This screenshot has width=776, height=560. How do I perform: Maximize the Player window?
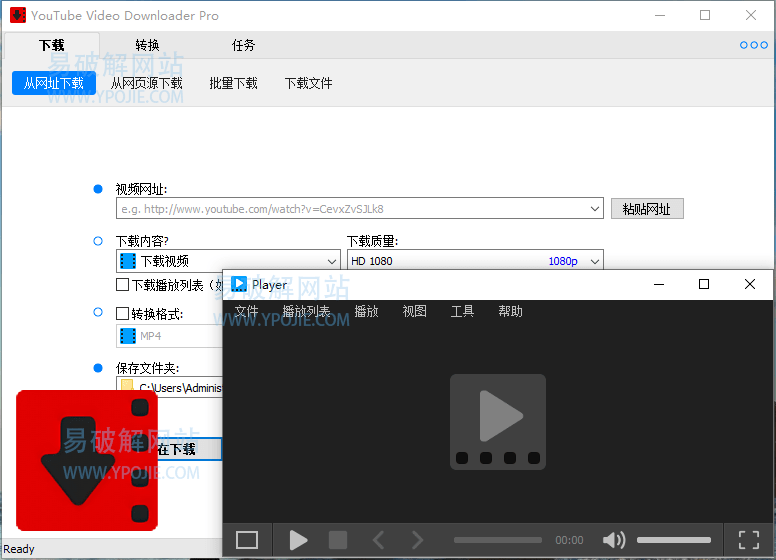704,284
